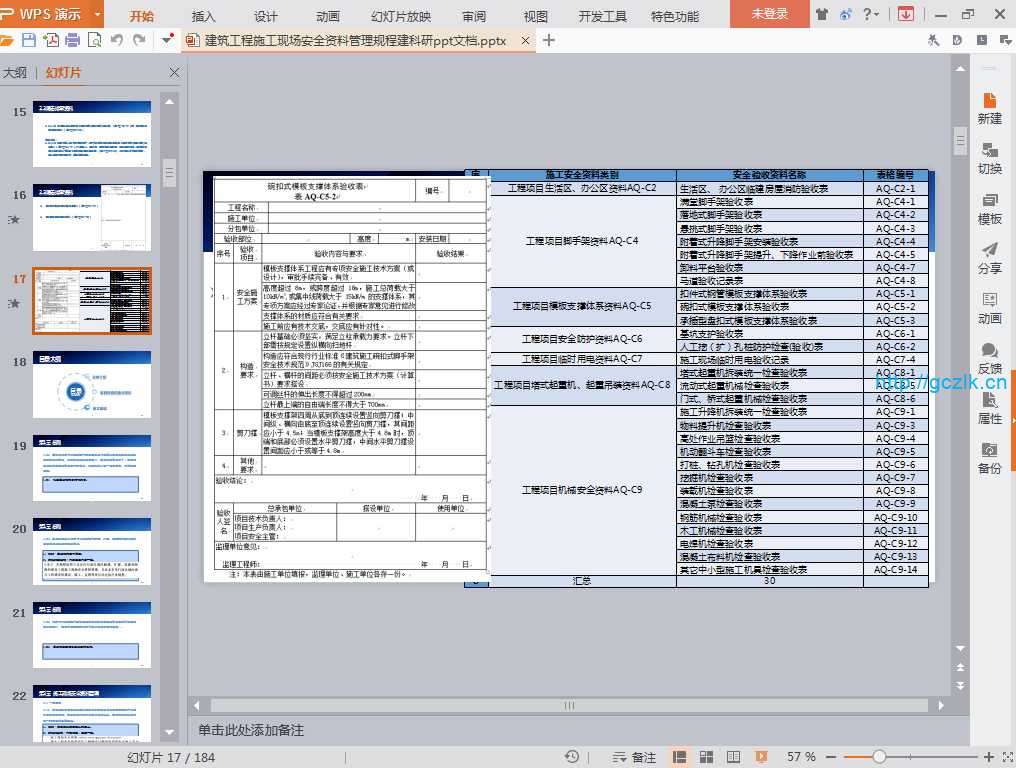Switch to reading view in status bar

(733, 757)
